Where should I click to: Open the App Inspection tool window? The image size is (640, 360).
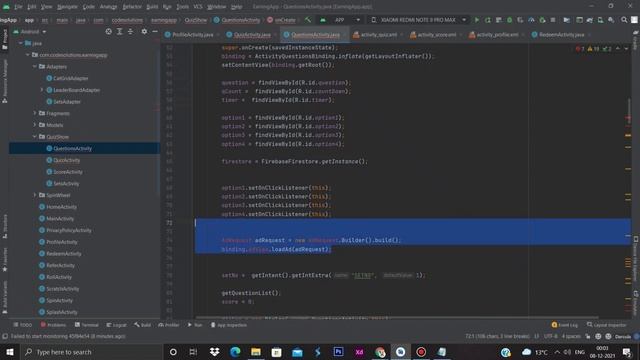pyautogui.click(x=229, y=325)
